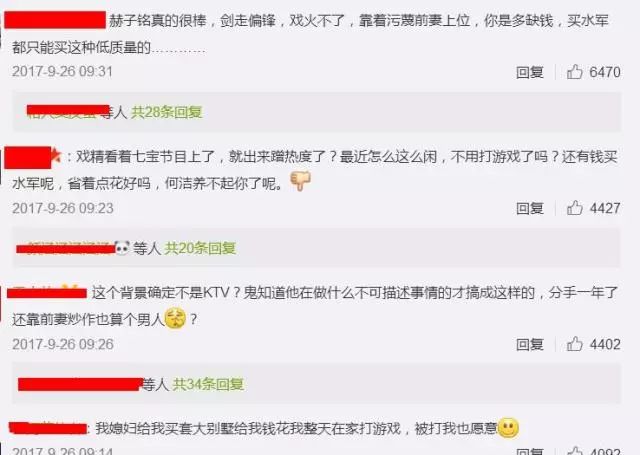The width and height of the screenshot is (640, 455).
Task: Click 回复 on the bottom 09:14 comment
Action: click(530, 451)
